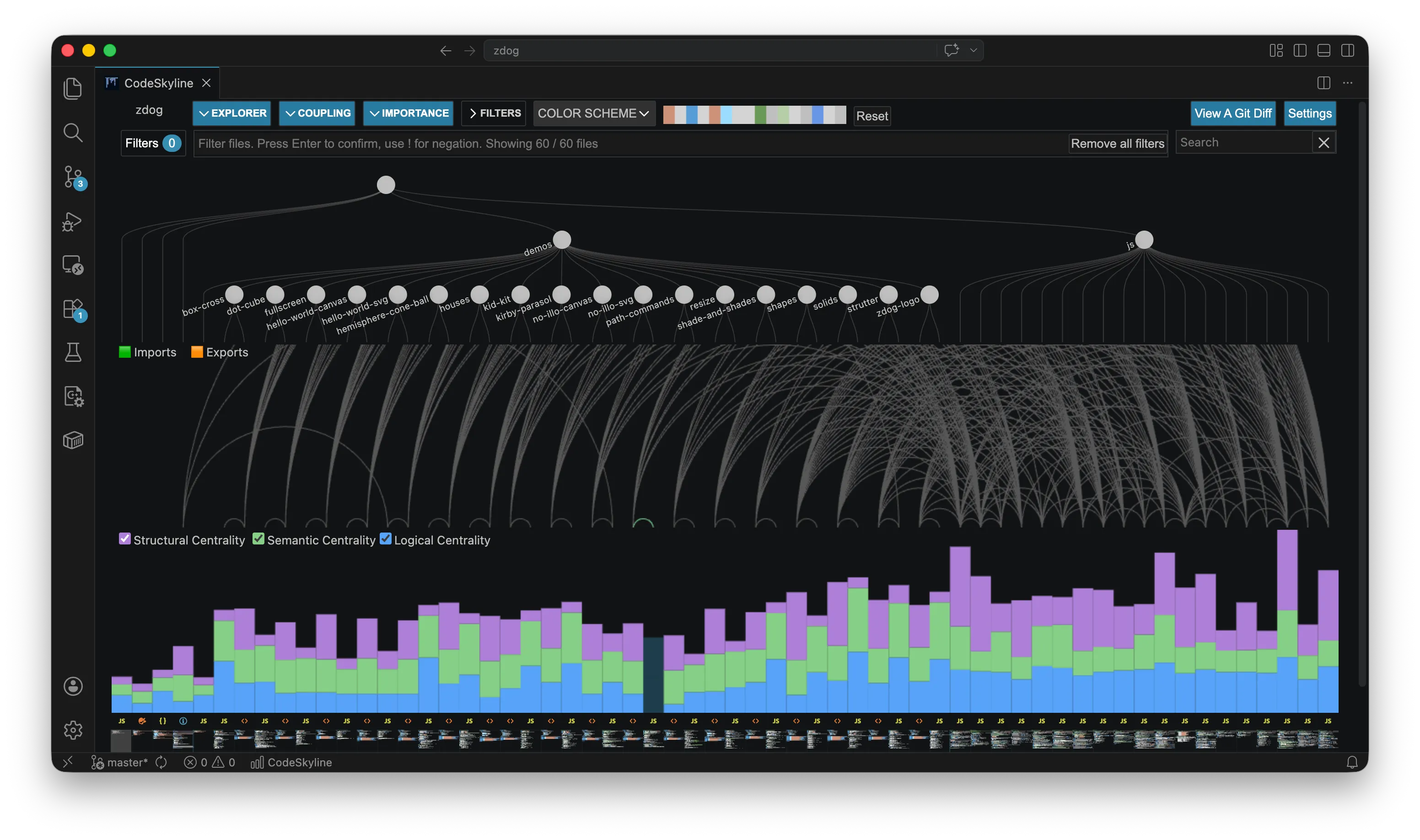Pick the first salmon color scheme swatch

668,115
